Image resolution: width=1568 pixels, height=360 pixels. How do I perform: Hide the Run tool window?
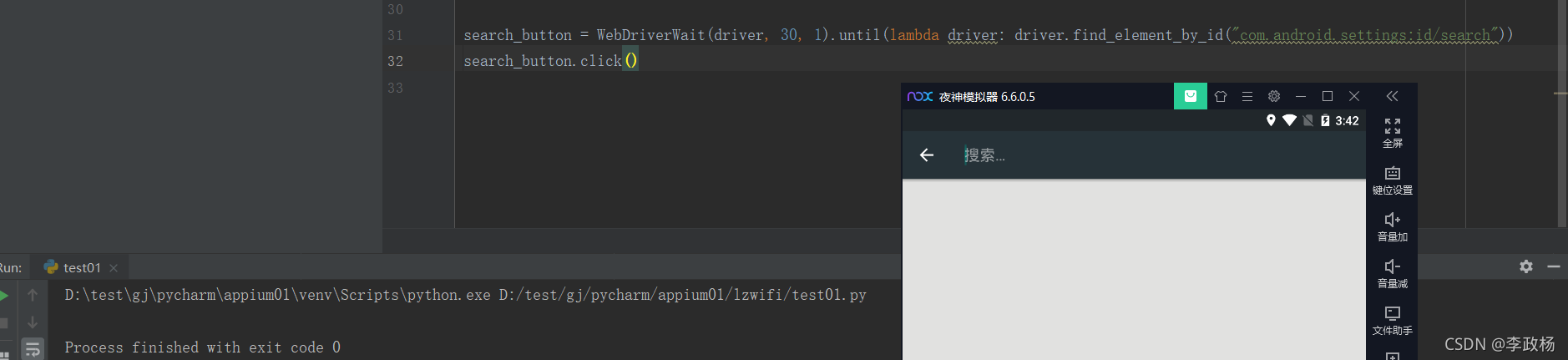click(x=1553, y=266)
